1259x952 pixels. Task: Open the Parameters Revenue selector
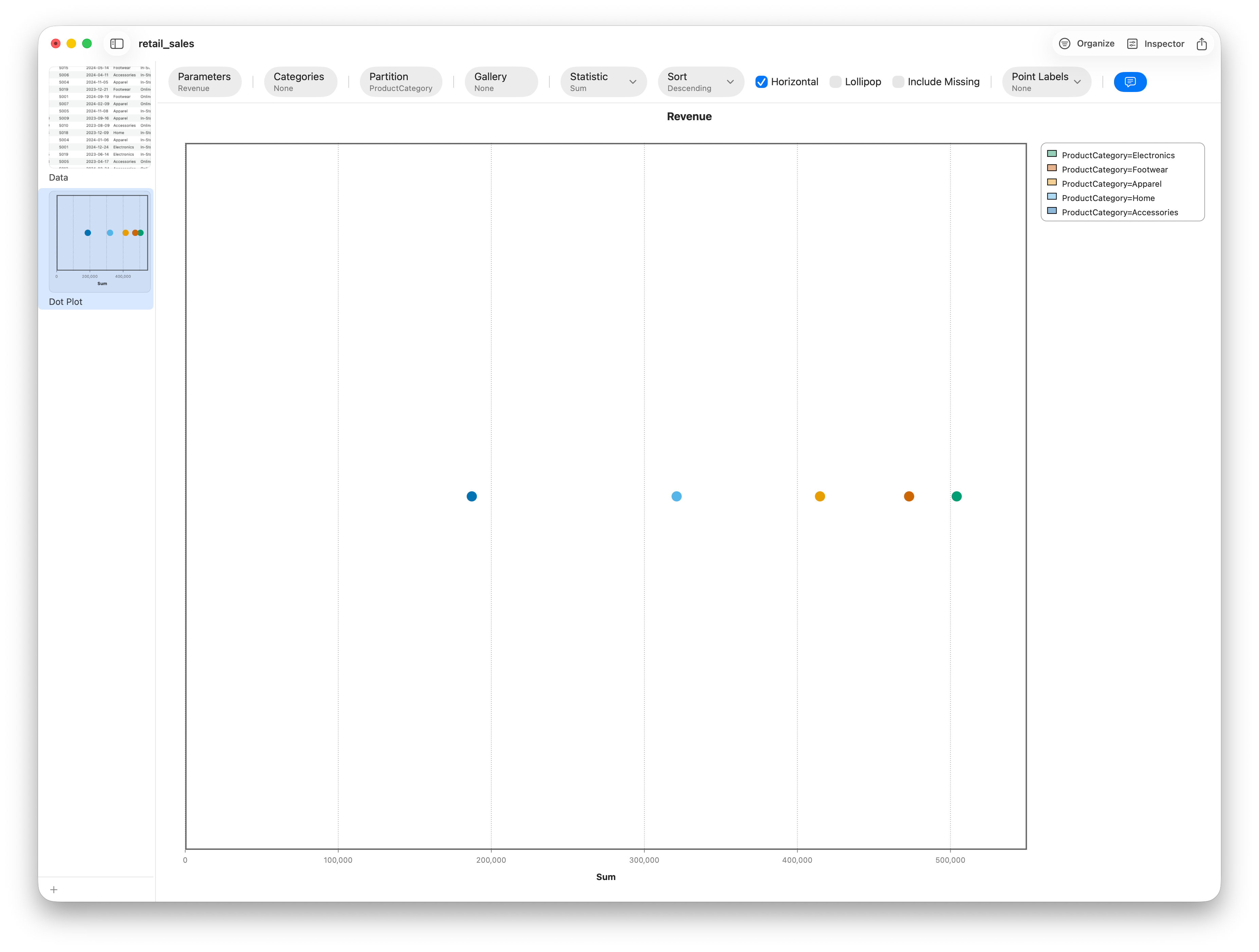tap(204, 82)
